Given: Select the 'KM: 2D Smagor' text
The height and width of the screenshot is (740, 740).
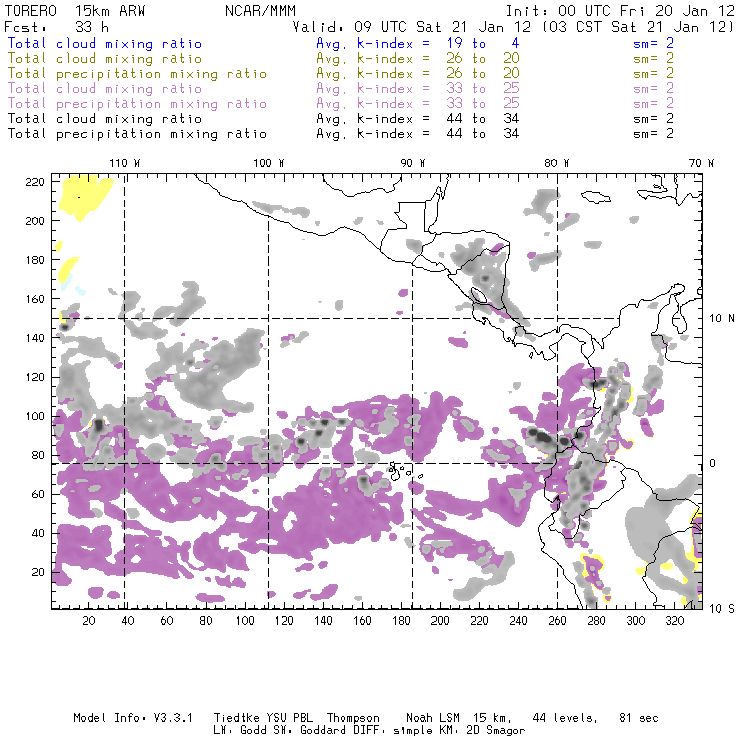Looking at the screenshot, I should tap(480, 731).
